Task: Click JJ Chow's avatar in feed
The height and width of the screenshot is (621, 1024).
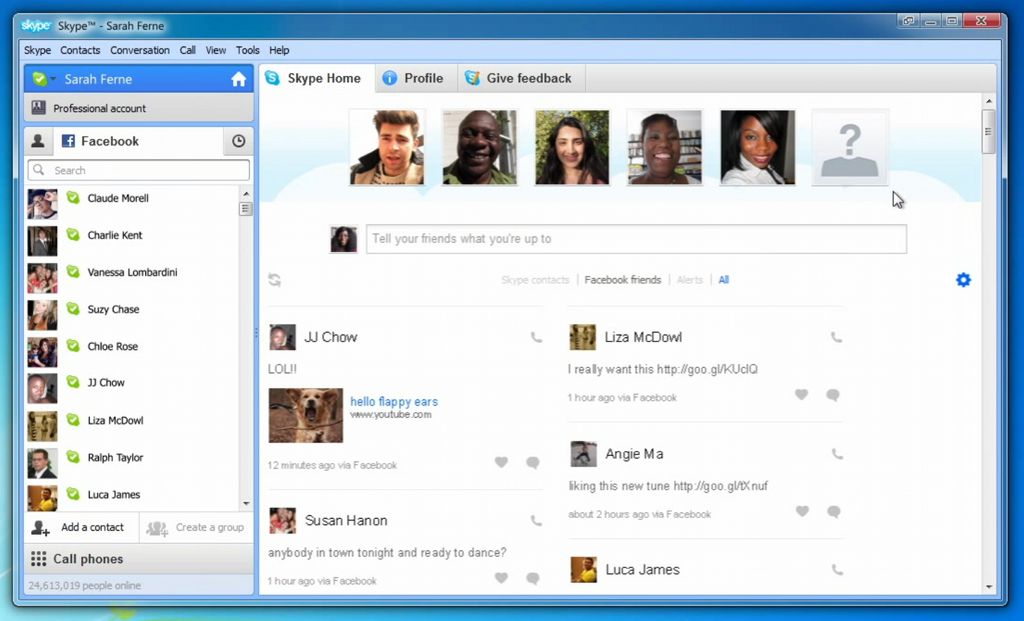Action: (282, 338)
